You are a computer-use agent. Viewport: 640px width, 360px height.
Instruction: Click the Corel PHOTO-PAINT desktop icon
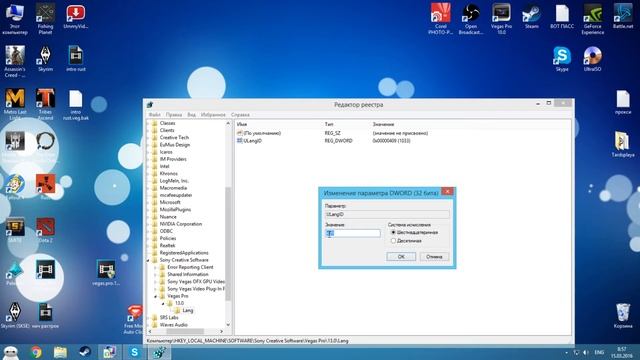441,19
